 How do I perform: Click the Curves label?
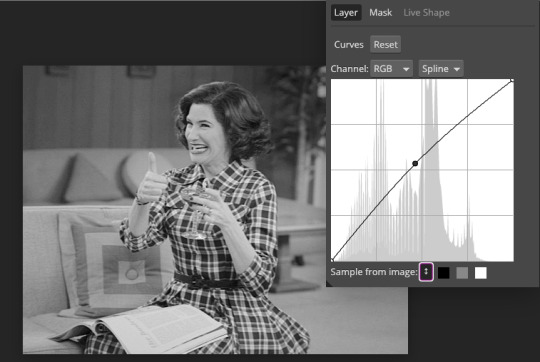click(x=349, y=45)
